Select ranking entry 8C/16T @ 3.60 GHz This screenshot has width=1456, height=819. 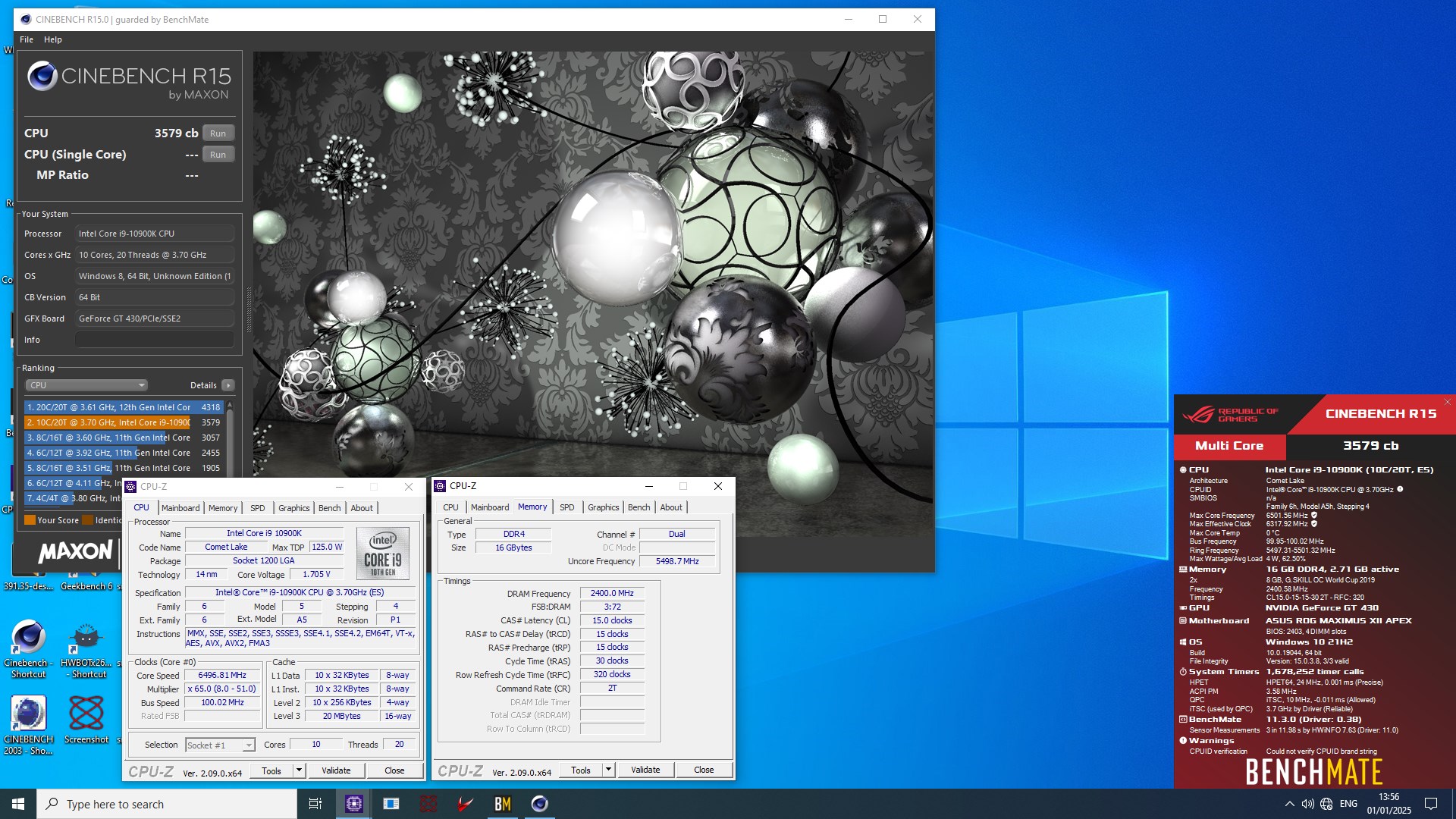pos(124,438)
